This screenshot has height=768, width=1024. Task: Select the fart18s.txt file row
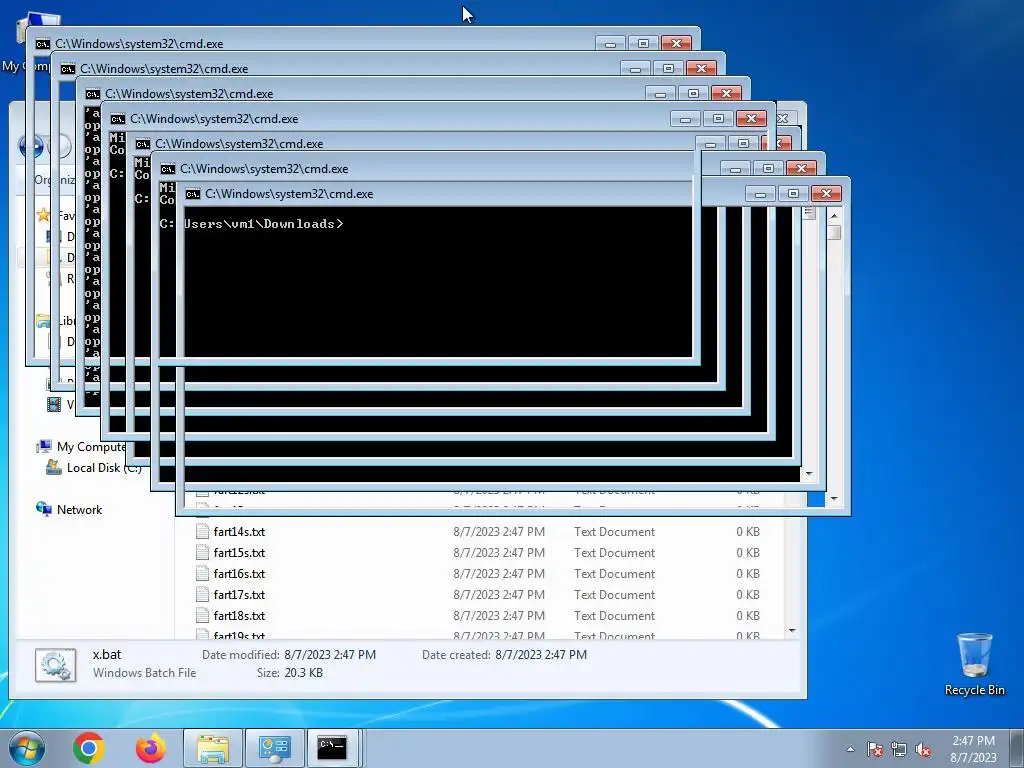tap(480, 615)
